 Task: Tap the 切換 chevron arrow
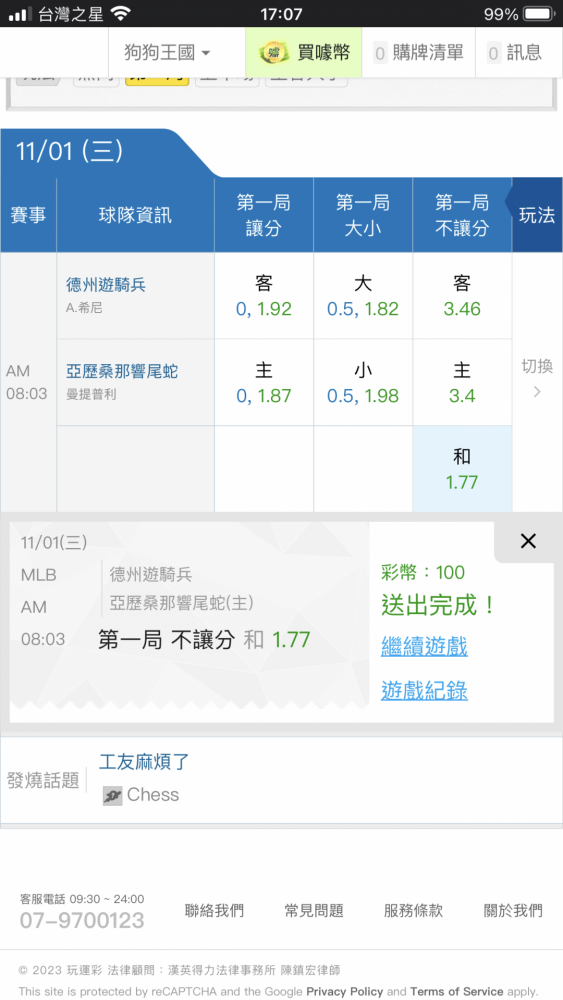(x=537, y=392)
